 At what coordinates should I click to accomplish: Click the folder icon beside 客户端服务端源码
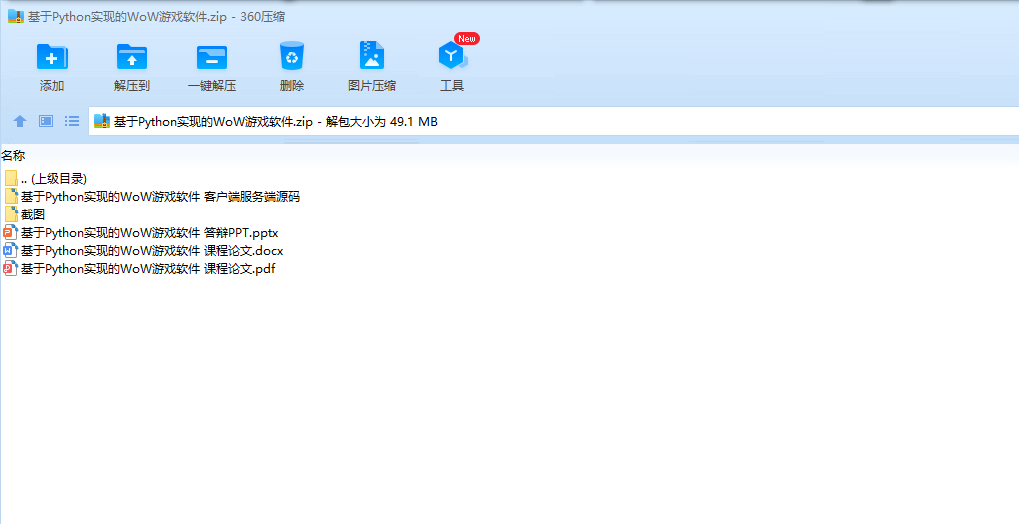[x=11, y=196]
